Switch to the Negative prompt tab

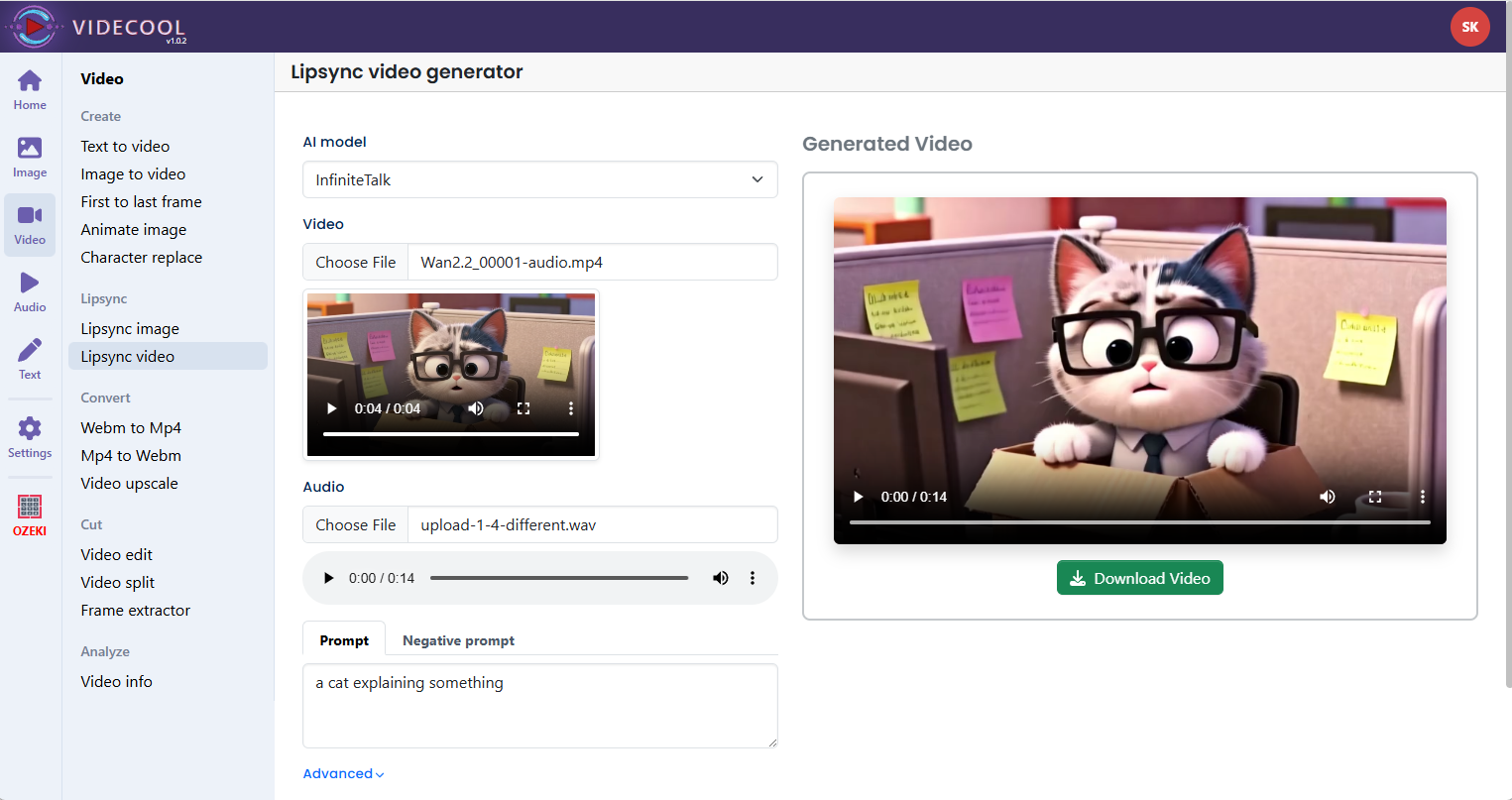(x=458, y=640)
